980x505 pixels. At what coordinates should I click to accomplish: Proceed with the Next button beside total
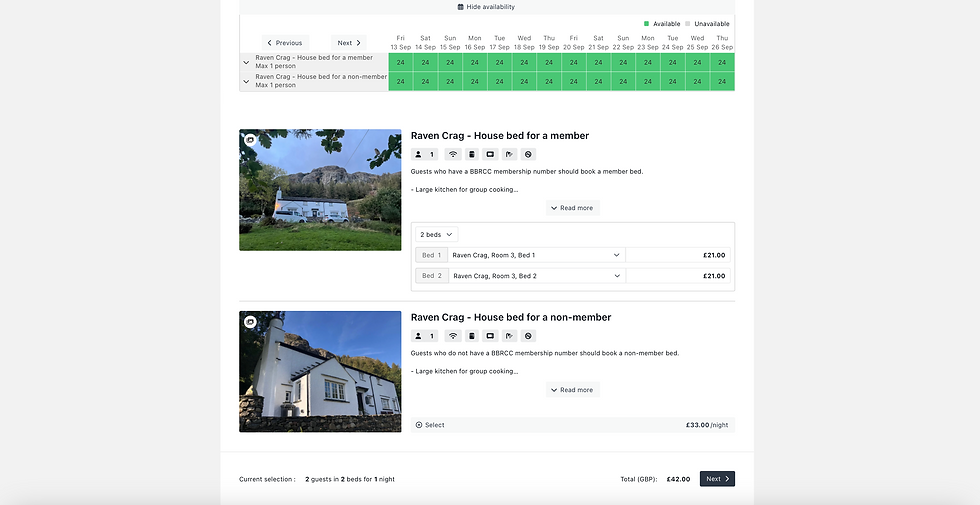(717, 479)
